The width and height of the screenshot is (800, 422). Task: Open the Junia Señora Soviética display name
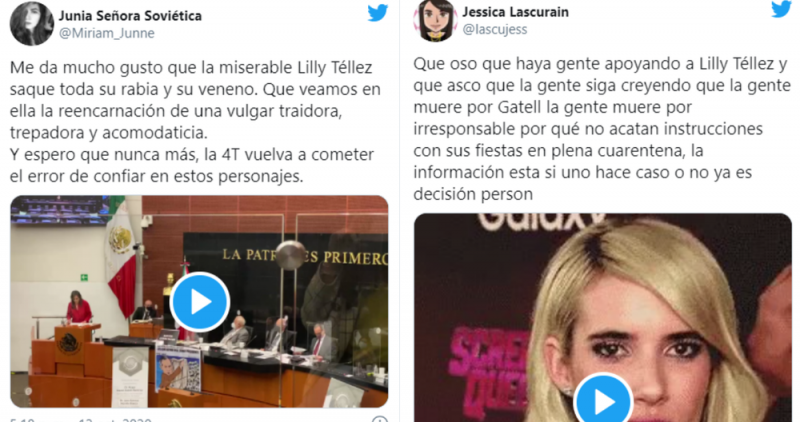click(x=130, y=16)
